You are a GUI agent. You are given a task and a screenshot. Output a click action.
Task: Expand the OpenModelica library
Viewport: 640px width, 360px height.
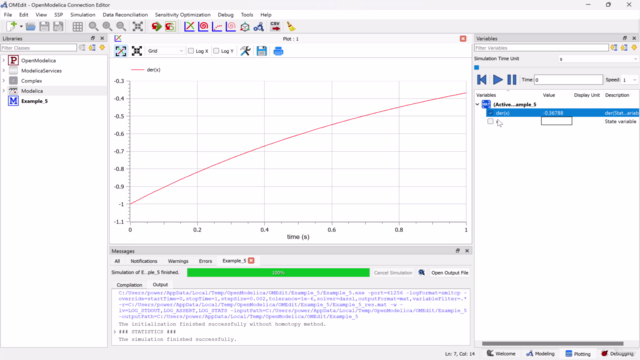coord(4,60)
